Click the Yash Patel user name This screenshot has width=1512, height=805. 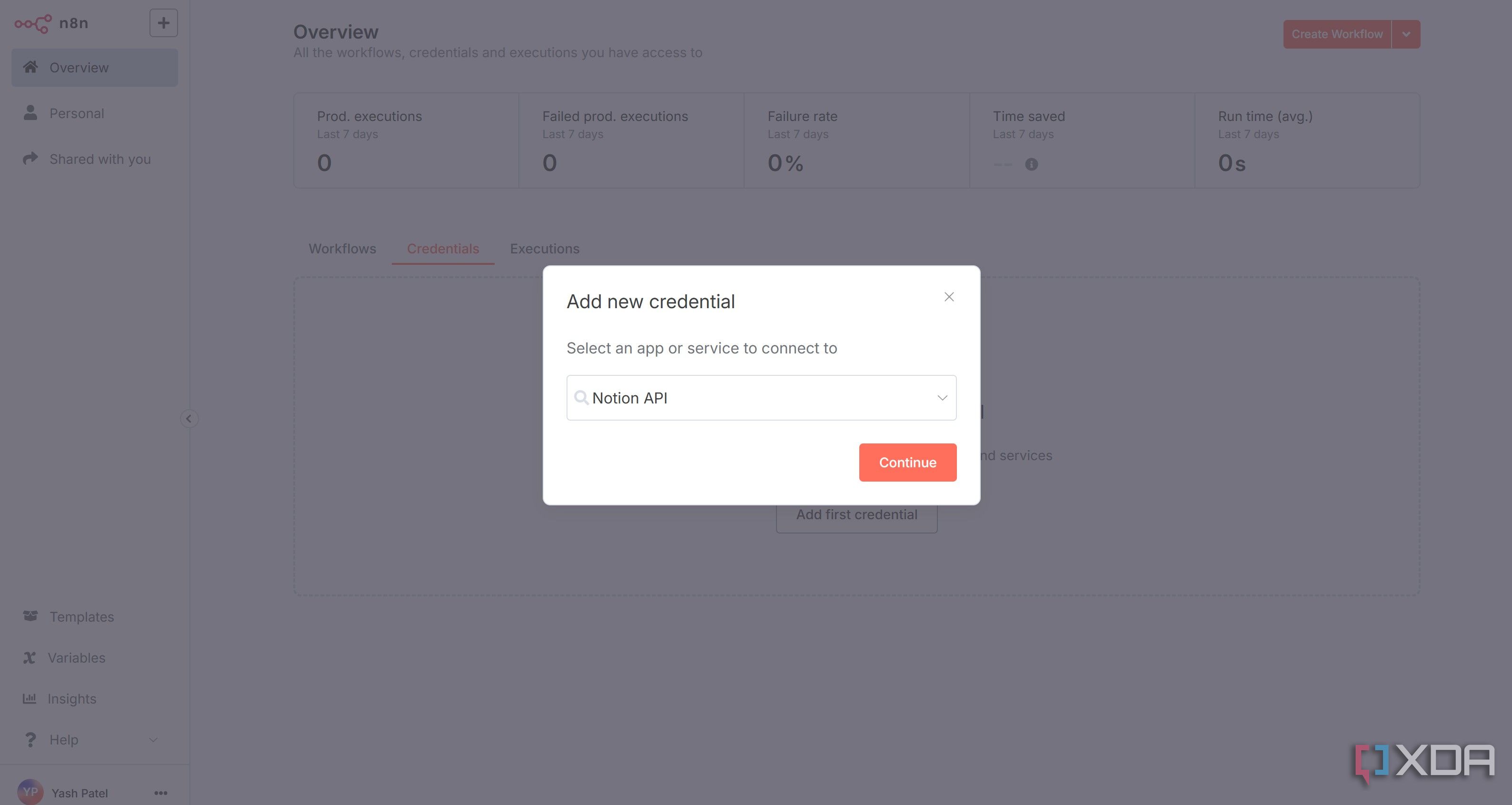(80, 793)
